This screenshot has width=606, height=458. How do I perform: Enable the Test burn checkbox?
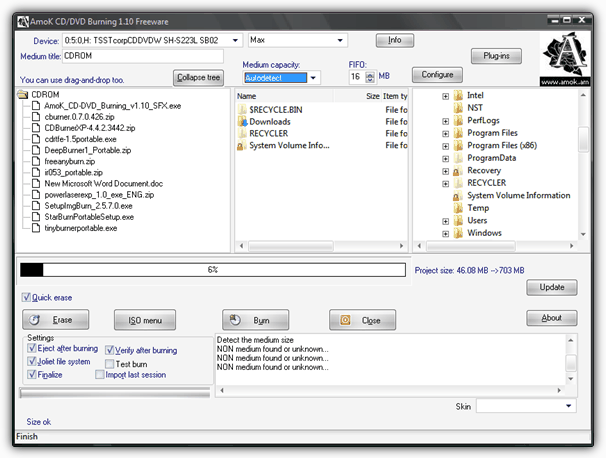(110, 363)
